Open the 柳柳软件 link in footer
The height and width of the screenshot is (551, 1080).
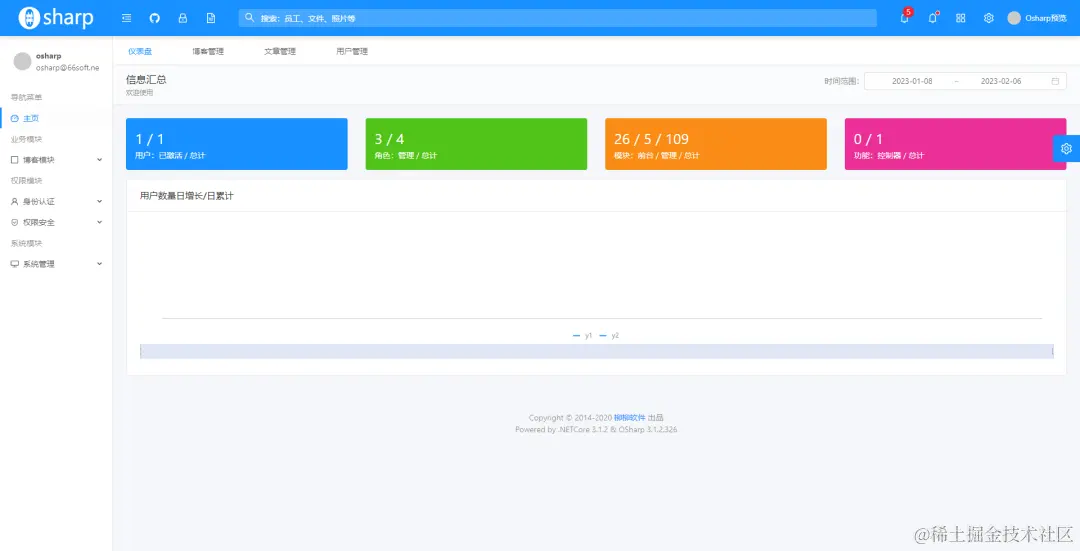point(630,418)
